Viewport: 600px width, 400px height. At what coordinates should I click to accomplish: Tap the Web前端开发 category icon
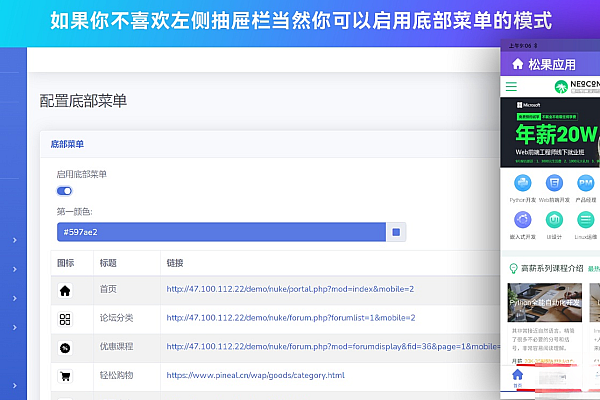(x=554, y=183)
